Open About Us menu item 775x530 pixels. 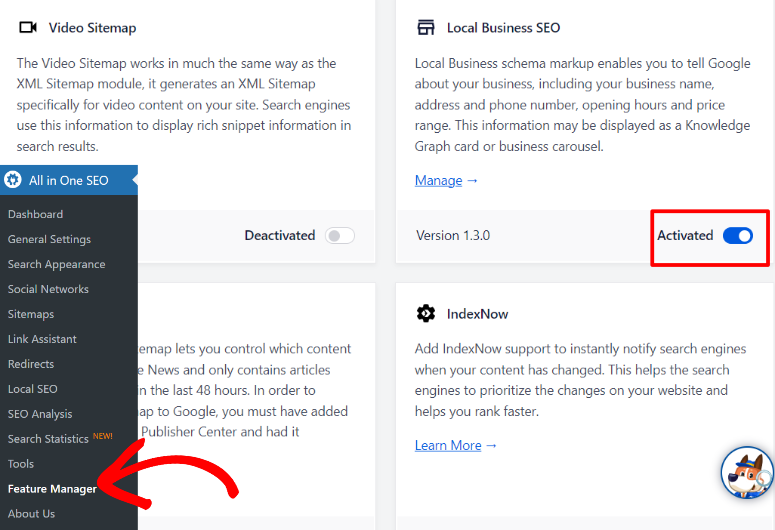(31, 514)
